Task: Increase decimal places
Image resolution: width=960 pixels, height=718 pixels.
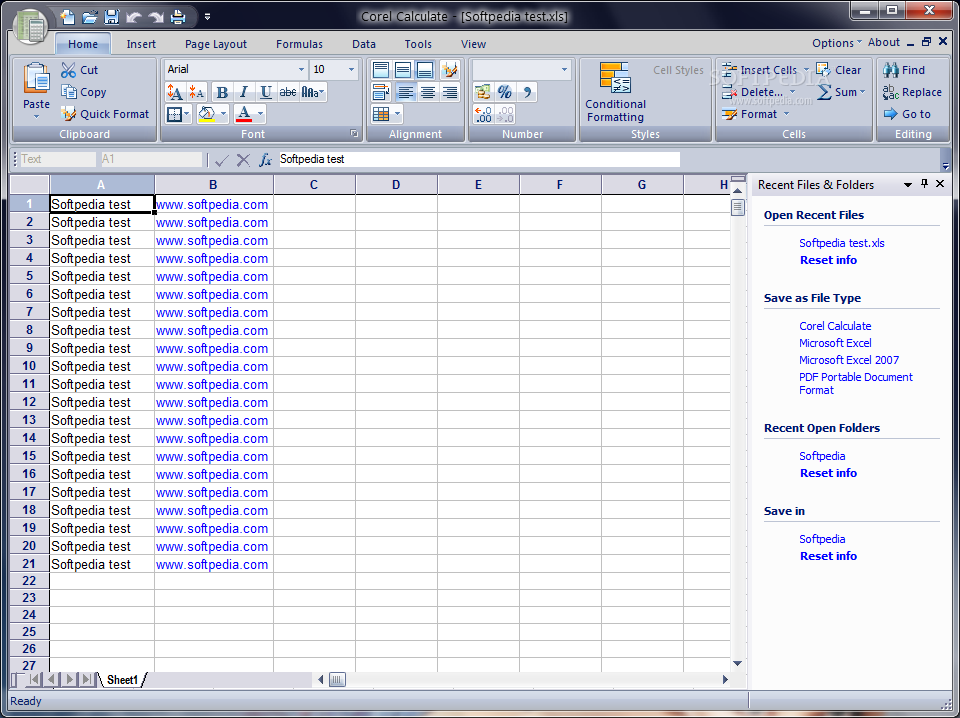Action: click(x=482, y=114)
